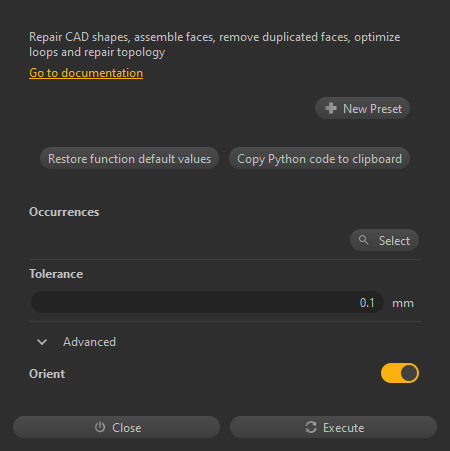
Task: Execute the repair CAD function
Action: (x=333, y=427)
